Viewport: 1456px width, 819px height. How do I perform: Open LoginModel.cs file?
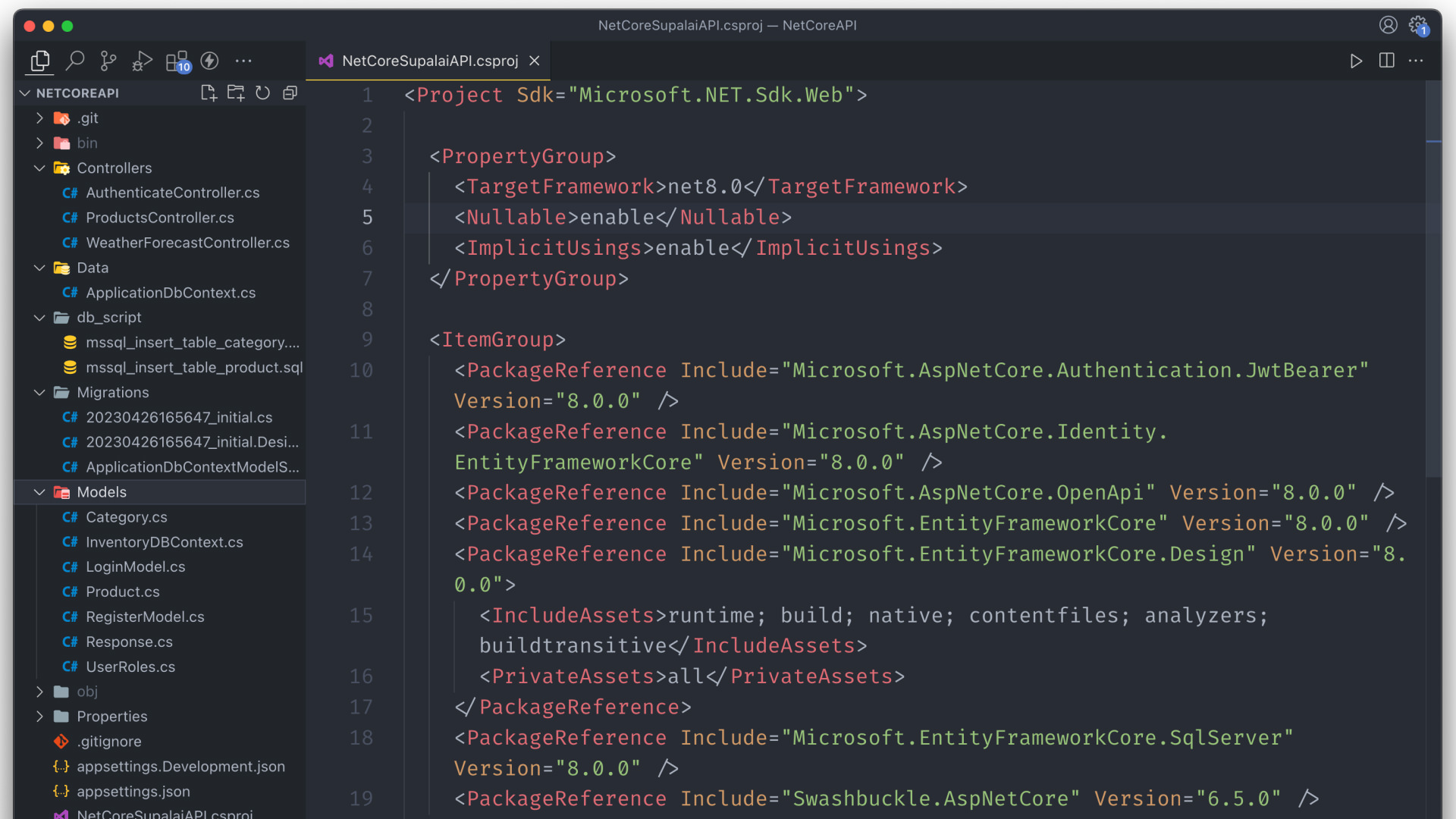[x=160, y=567]
